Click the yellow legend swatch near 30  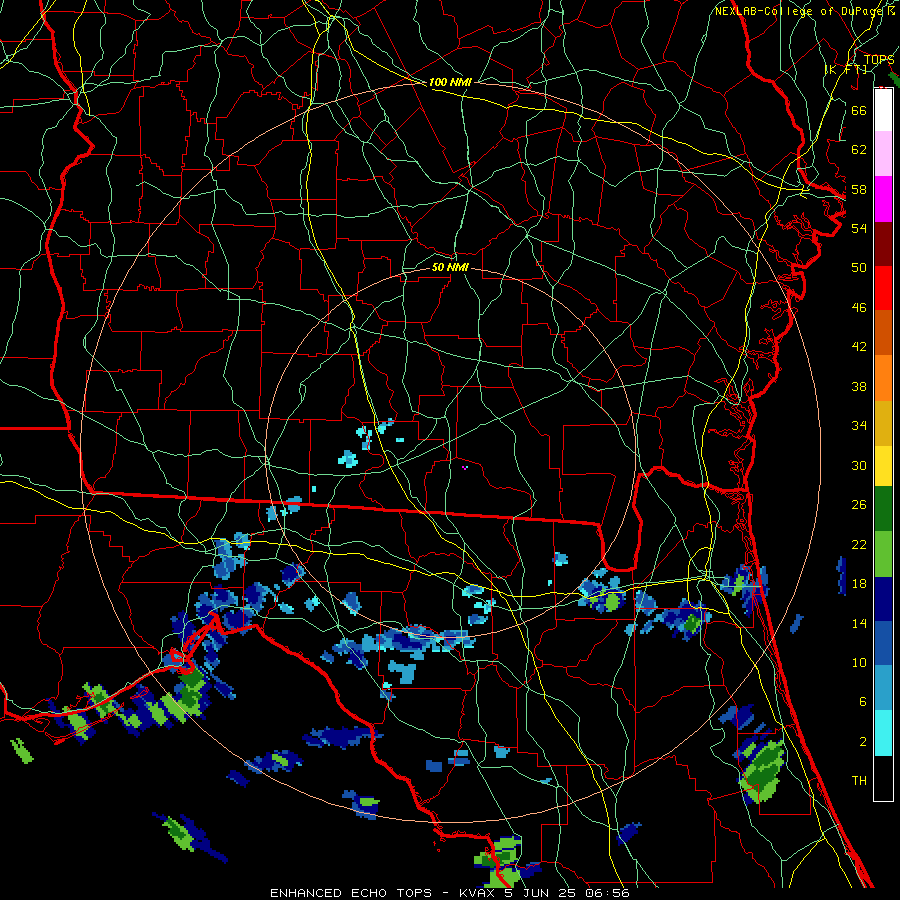[x=883, y=465]
